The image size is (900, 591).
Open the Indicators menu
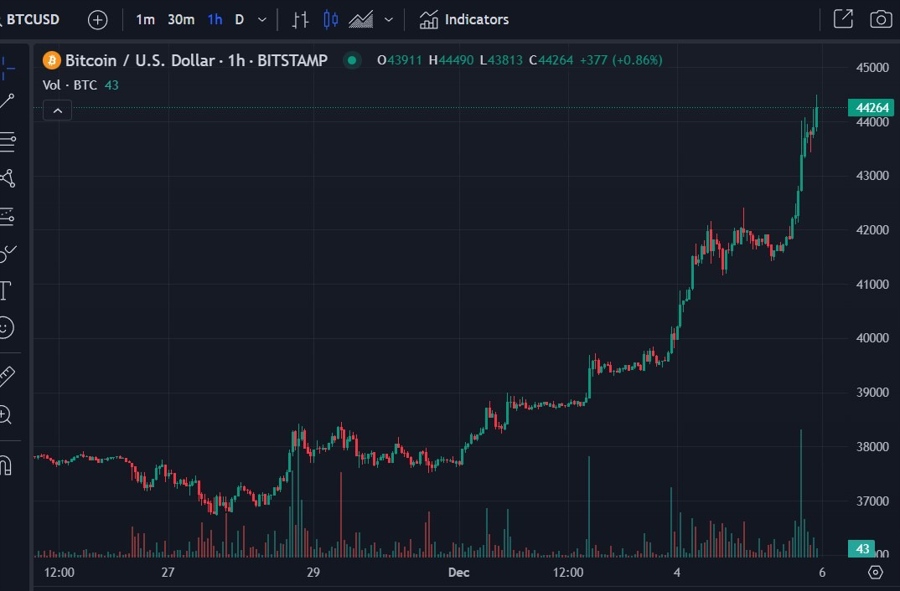click(464, 20)
